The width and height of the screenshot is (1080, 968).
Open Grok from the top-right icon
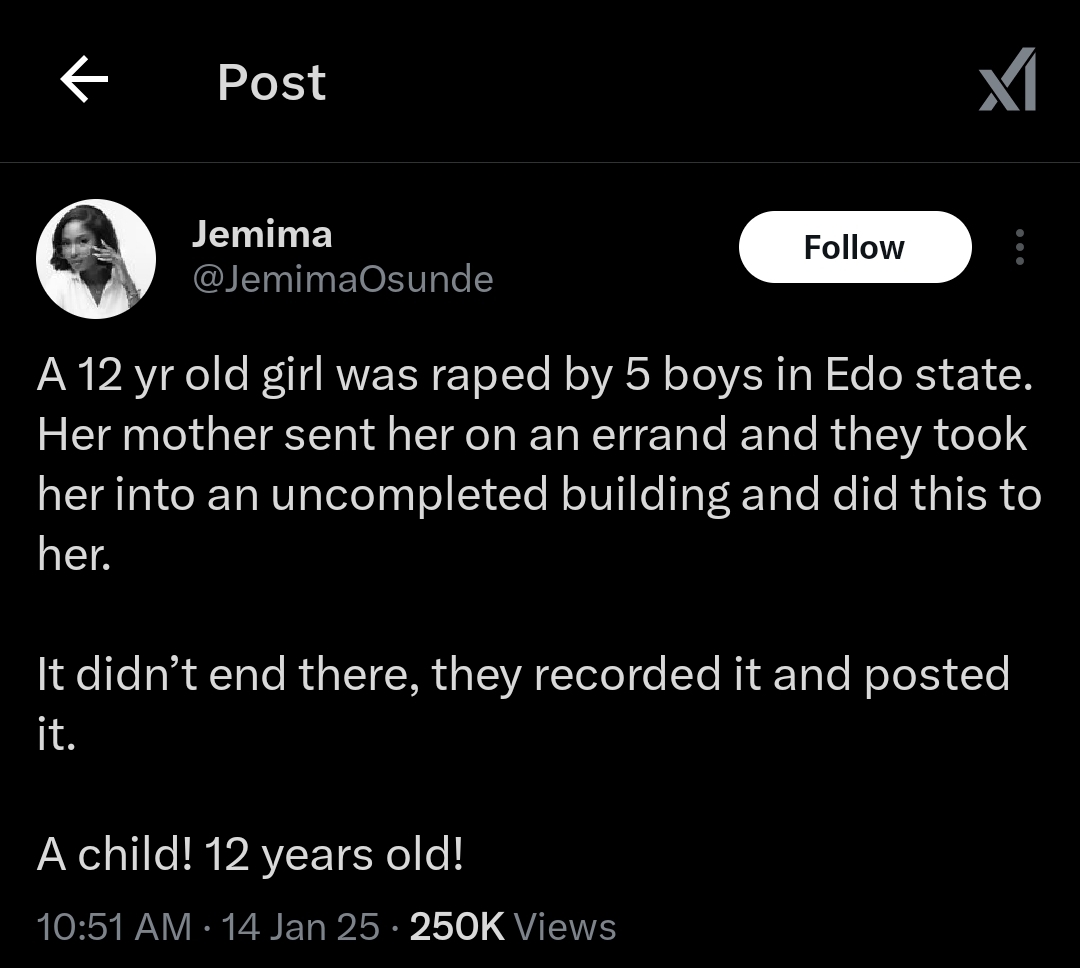[1007, 80]
